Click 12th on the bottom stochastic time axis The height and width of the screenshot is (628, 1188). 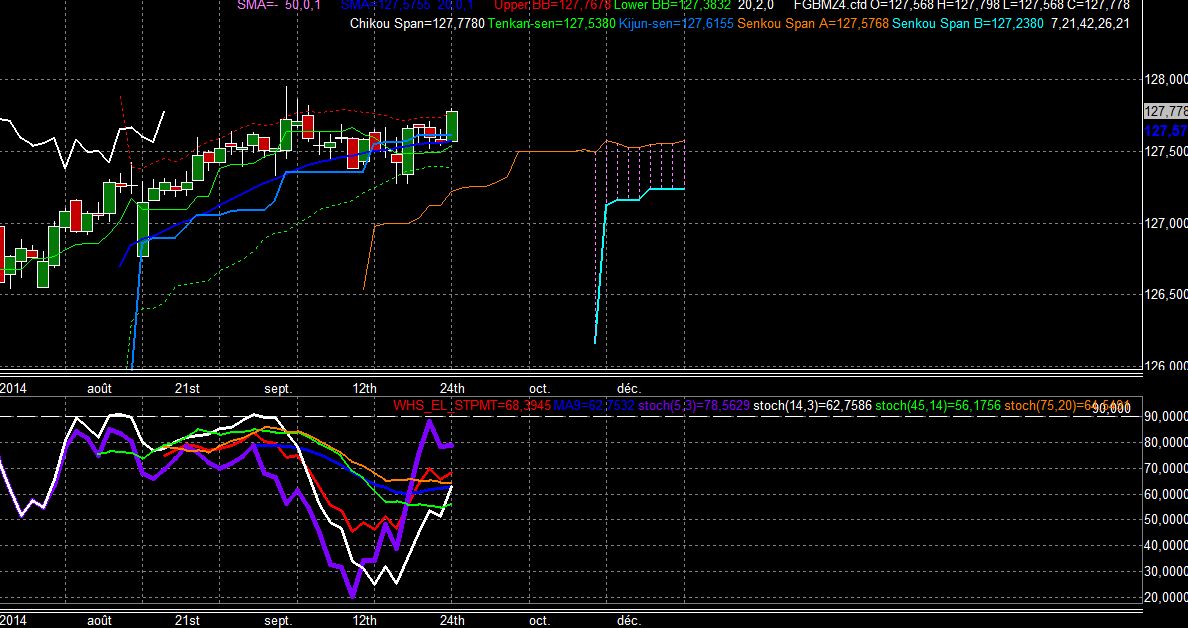pyautogui.click(x=364, y=620)
